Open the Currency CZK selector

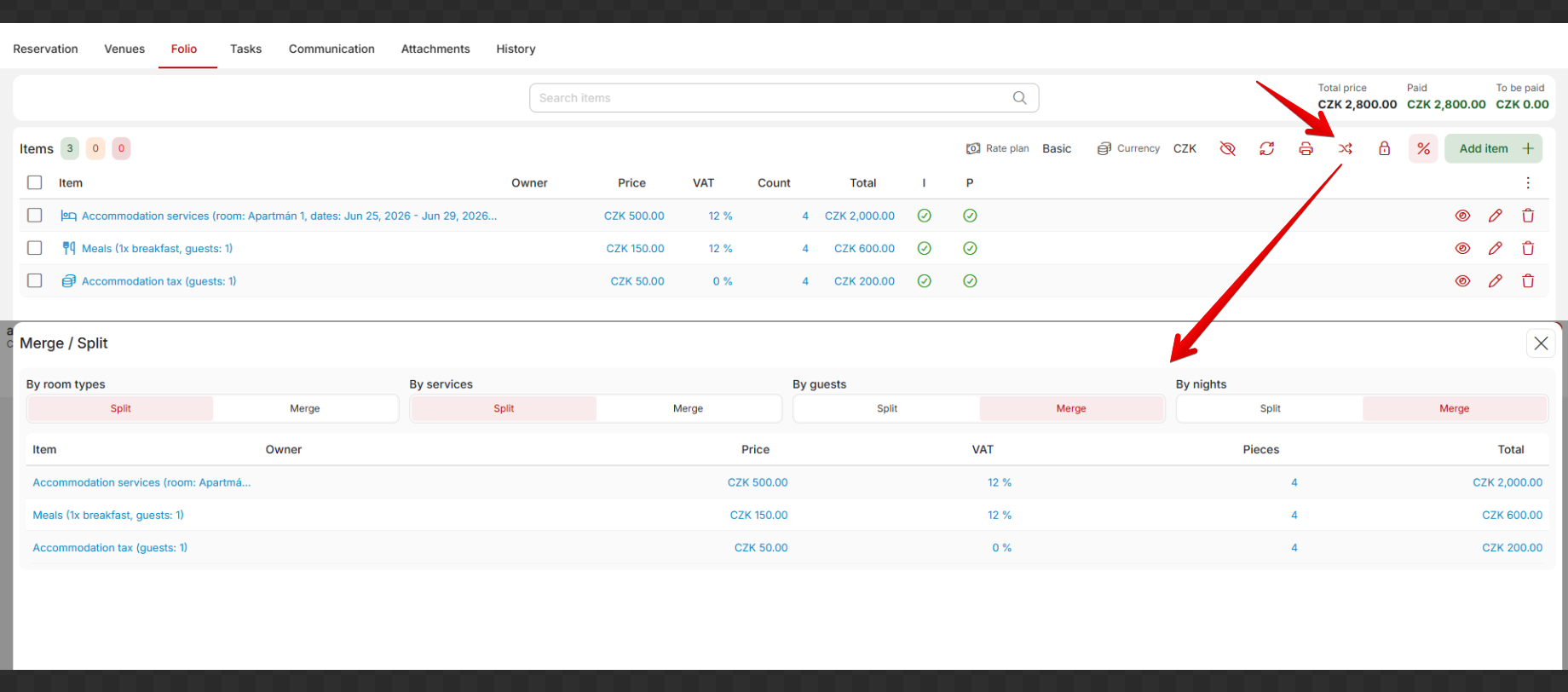tap(1147, 148)
